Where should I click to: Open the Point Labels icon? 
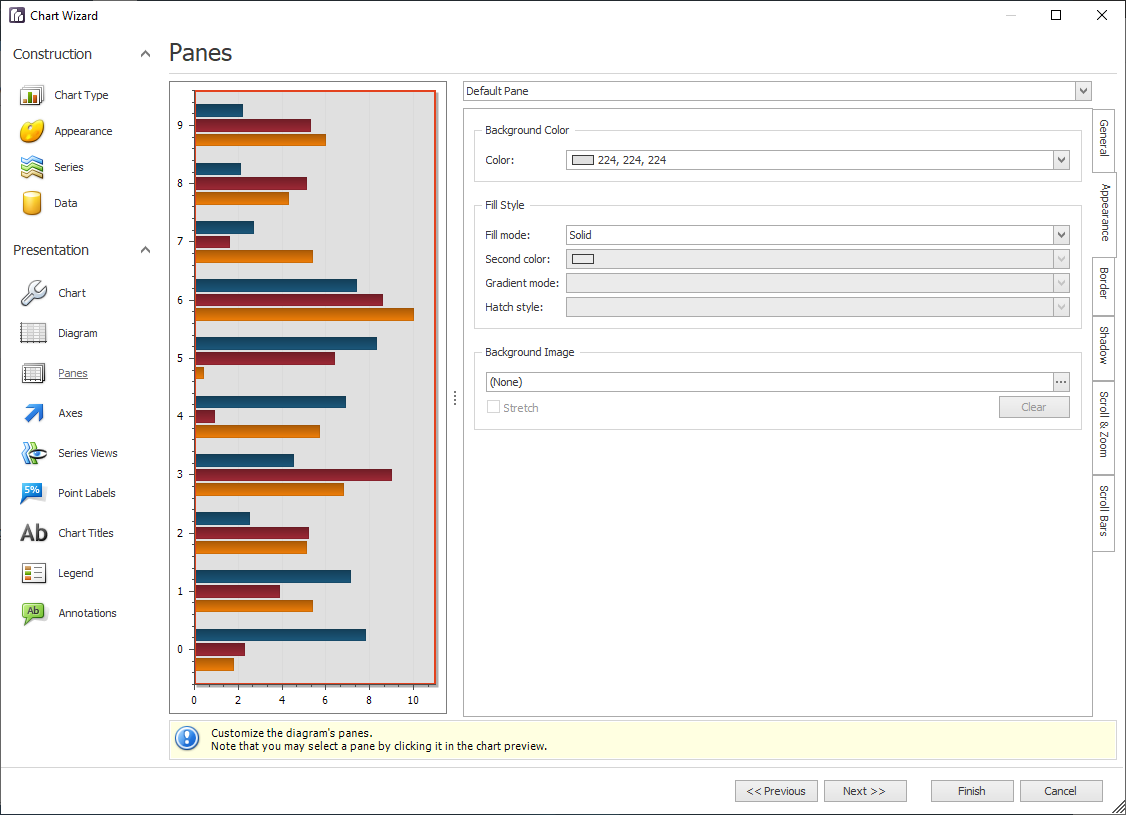33,493
